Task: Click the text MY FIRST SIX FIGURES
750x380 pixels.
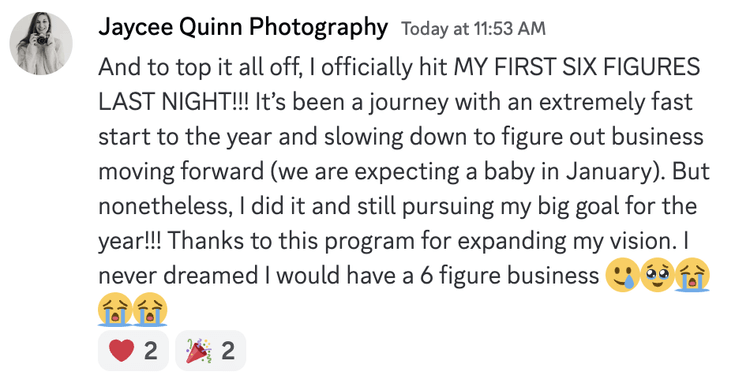Action: [577, 67]
